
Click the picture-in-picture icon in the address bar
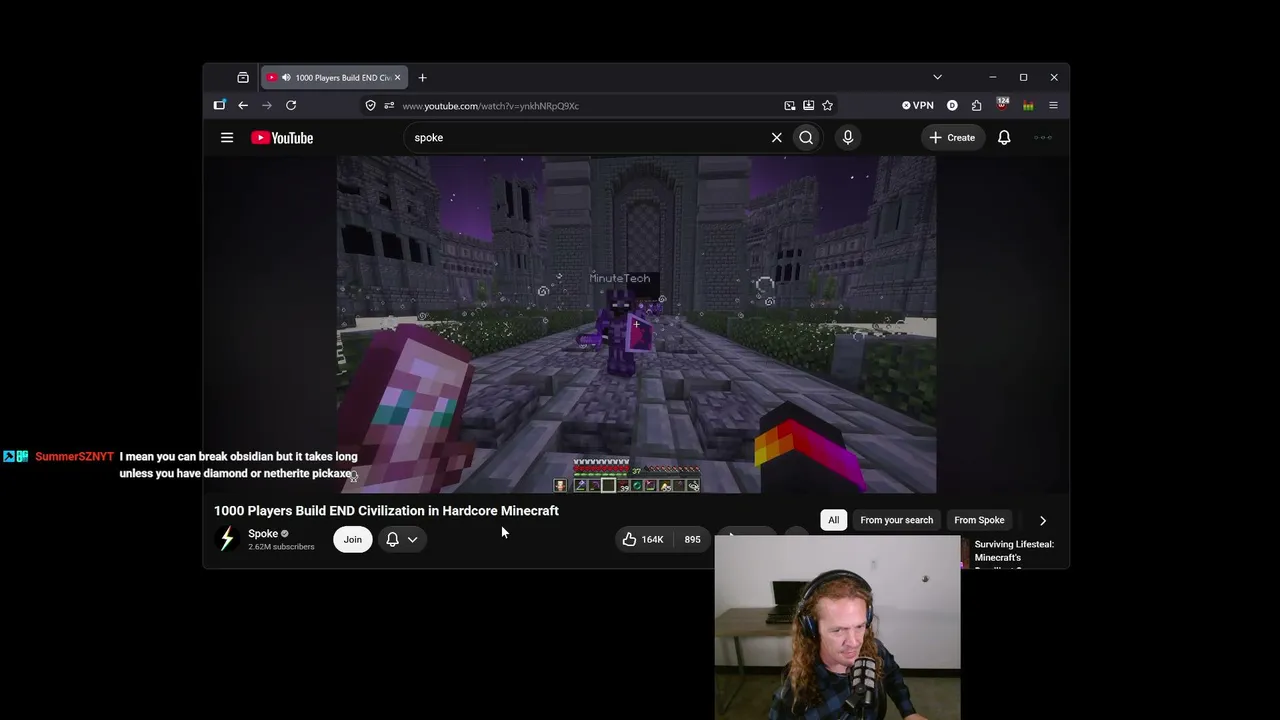pos(790,106)
